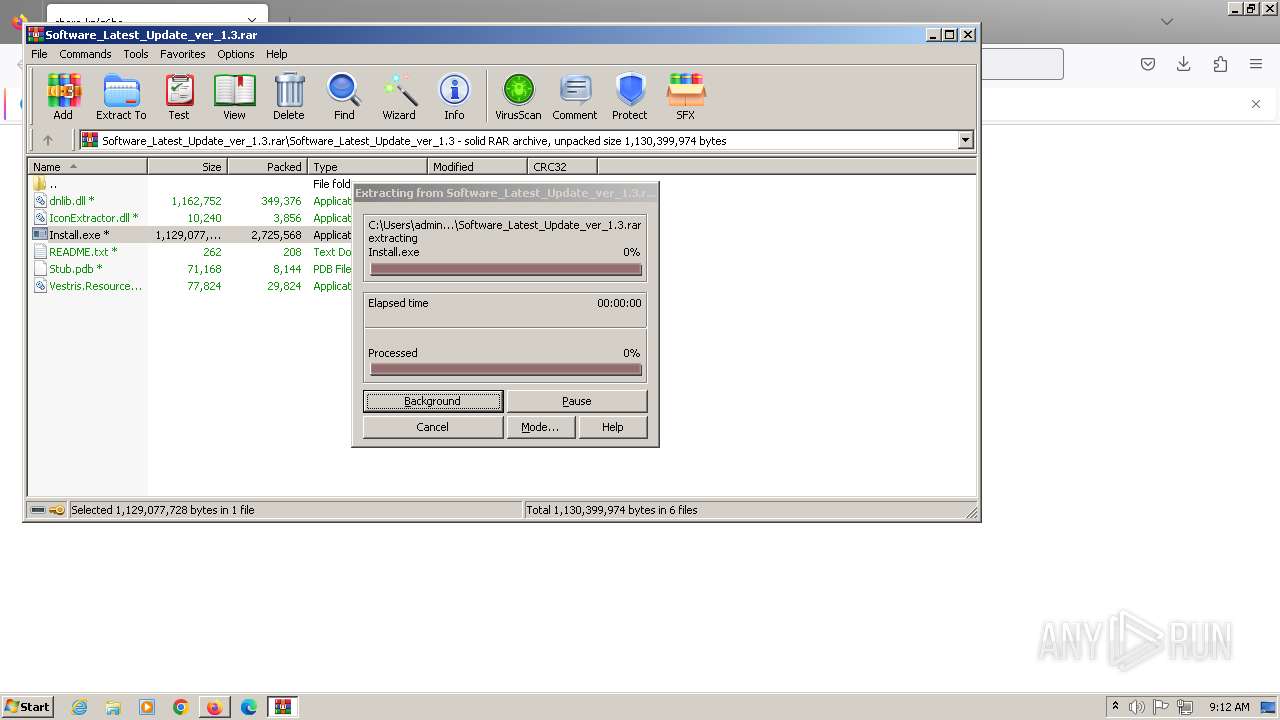The image size is (1280, 720).
Task: Click Help in extraction dialog
Action: (612, 427)
